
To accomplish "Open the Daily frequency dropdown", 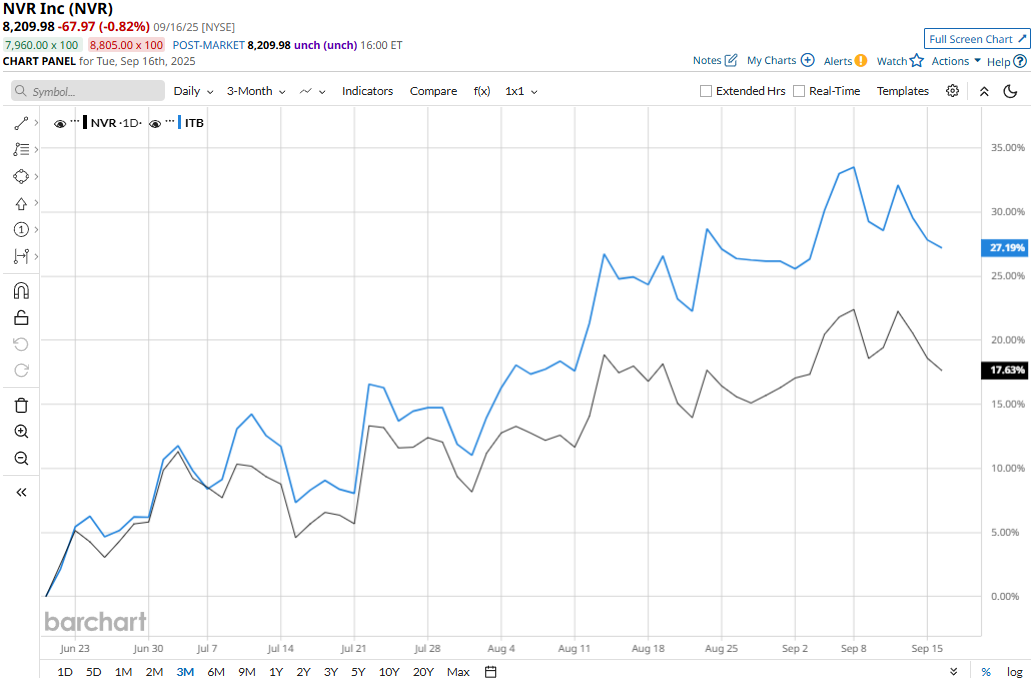I will tap(194, 91).
